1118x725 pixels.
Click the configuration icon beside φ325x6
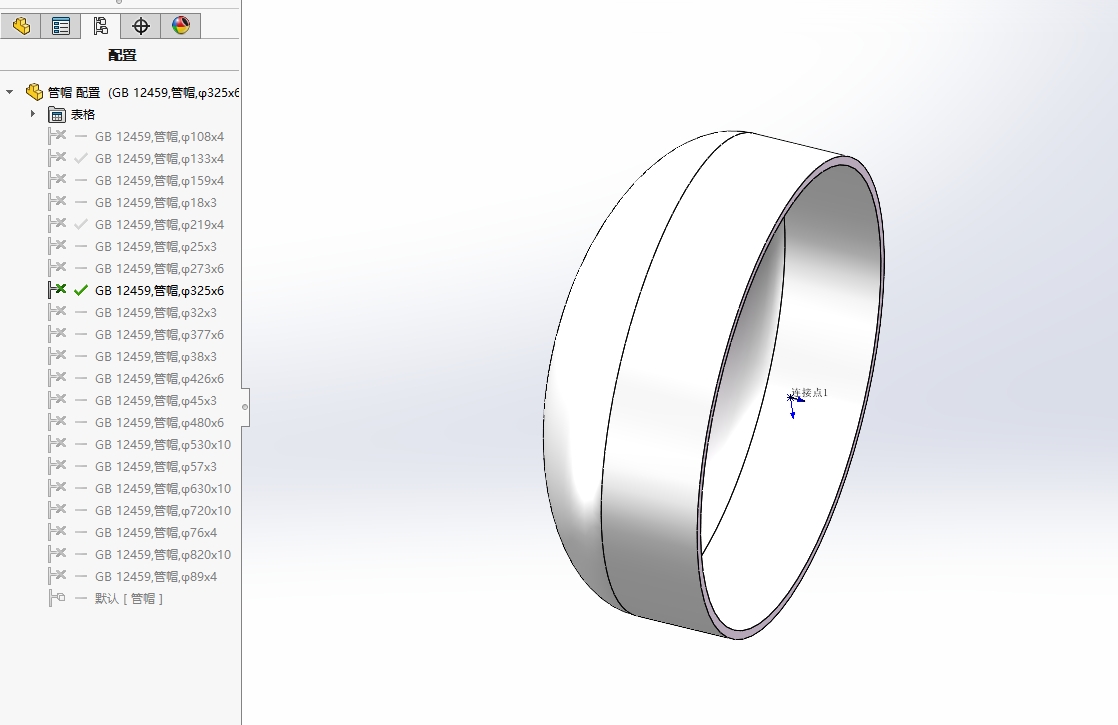point(57,290)
